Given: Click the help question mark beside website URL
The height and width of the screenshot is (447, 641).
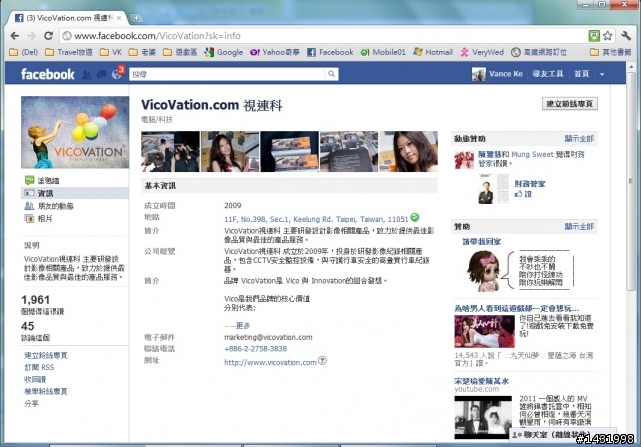Looking at the screenshot, I should point(322,361).
